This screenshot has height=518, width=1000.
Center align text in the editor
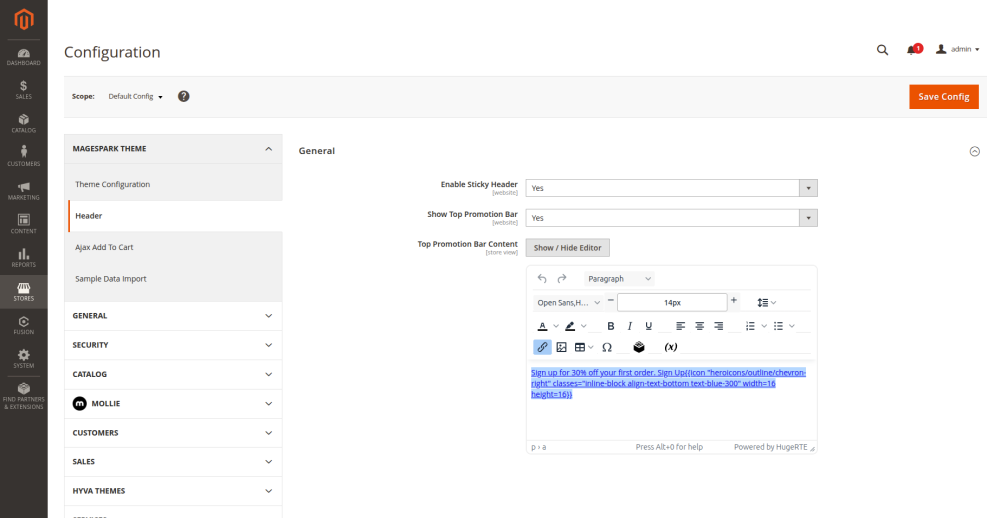pos(700,326)
